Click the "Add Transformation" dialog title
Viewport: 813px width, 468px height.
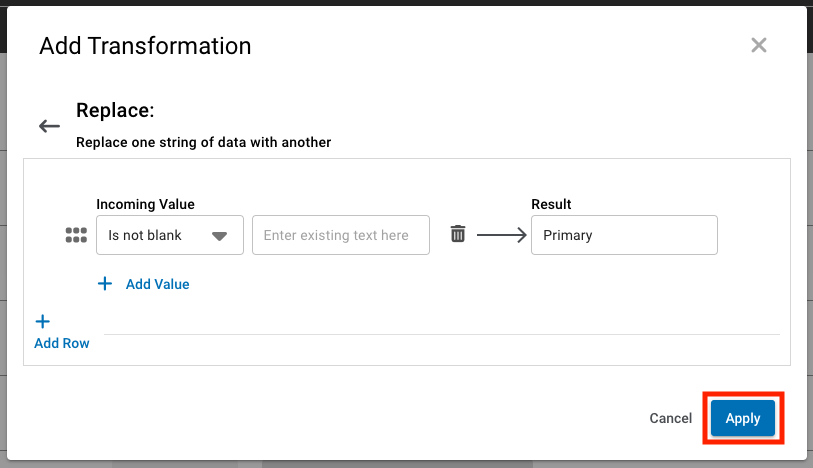tap(145, 46)
